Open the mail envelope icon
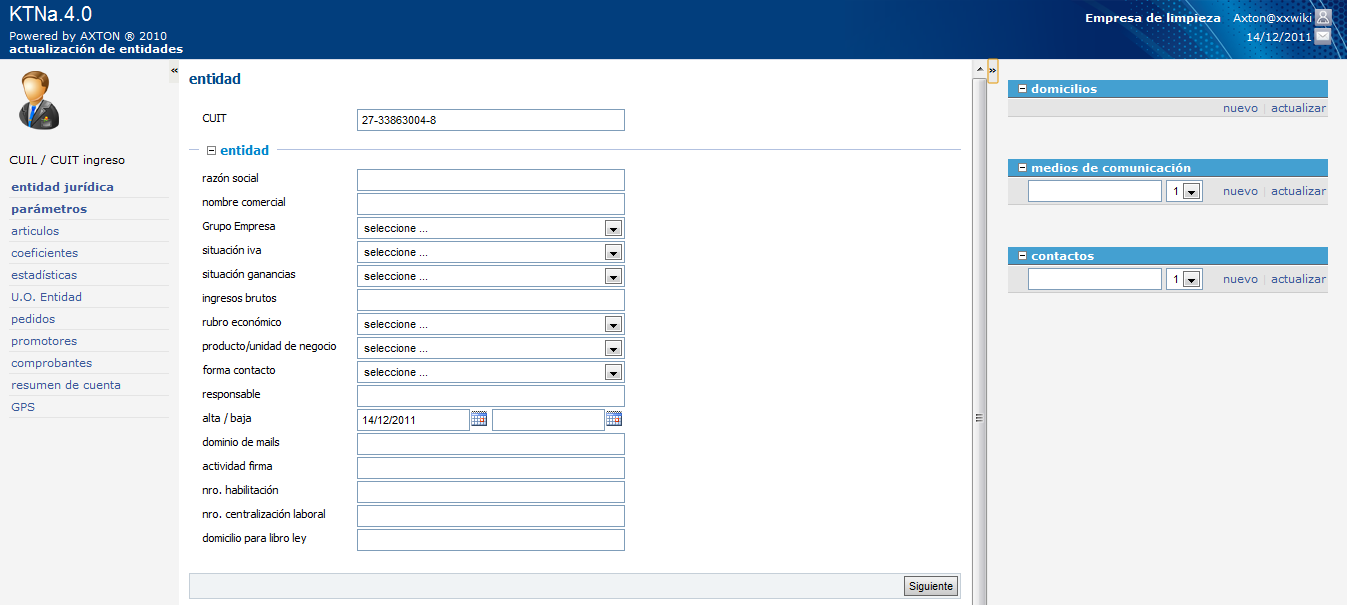This screenshot has width=1347, height=605. coord(1323,36)
